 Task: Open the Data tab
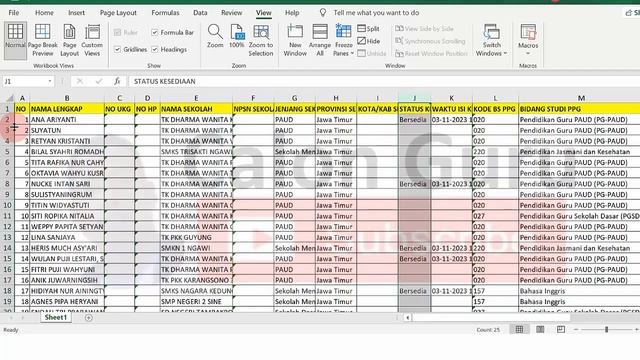point(200,13)
